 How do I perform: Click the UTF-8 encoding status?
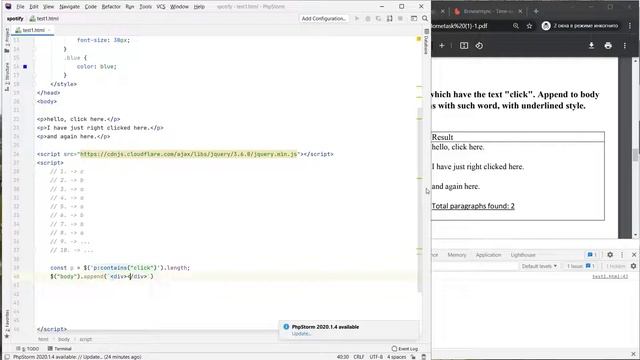(x=376, y=357)
